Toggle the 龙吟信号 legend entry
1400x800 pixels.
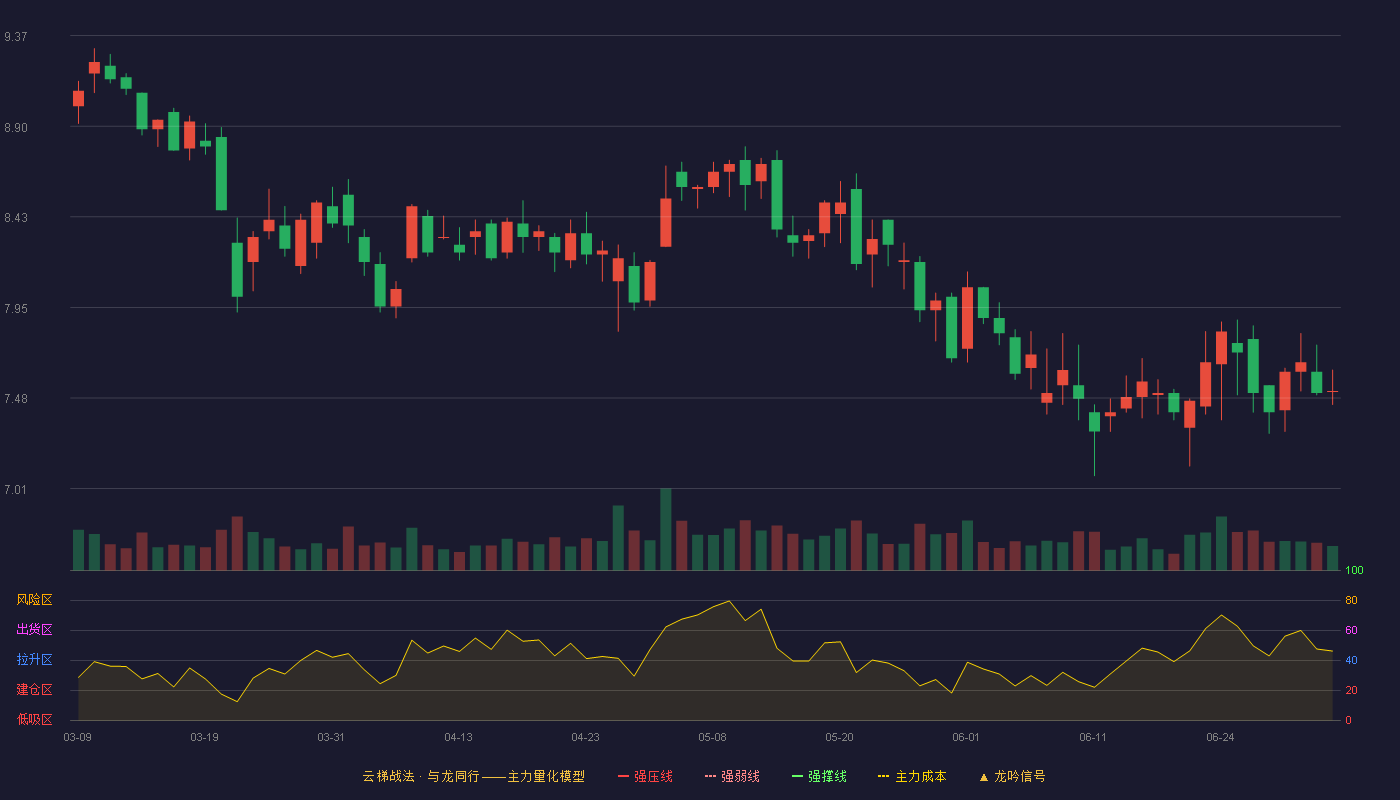tap(1011, 776)
